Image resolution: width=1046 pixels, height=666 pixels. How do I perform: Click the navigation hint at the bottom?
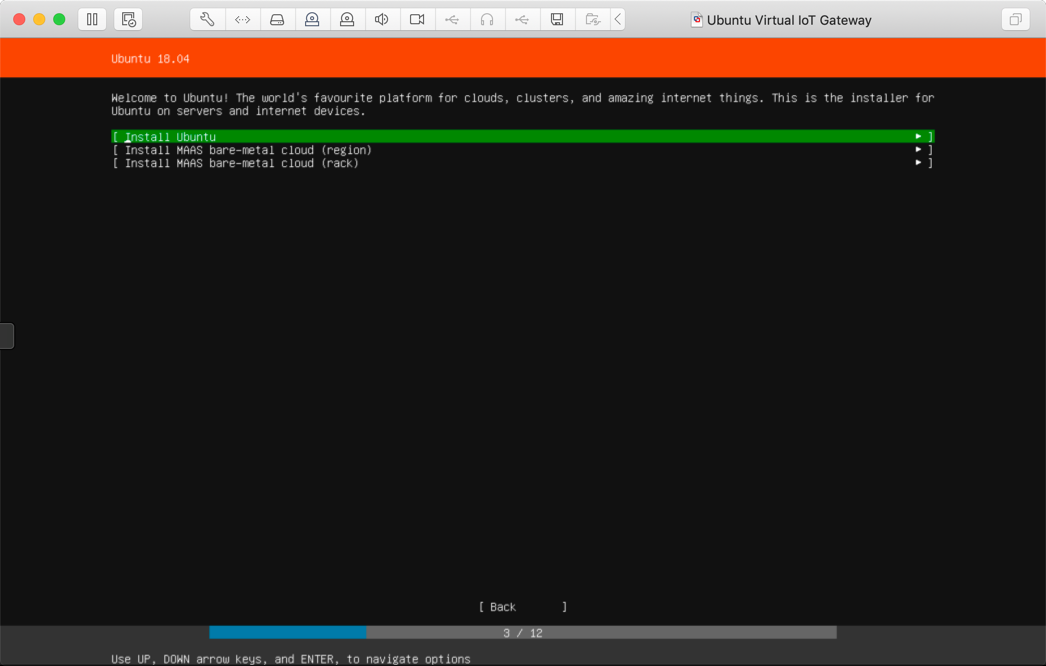click(x=291, y=659)
